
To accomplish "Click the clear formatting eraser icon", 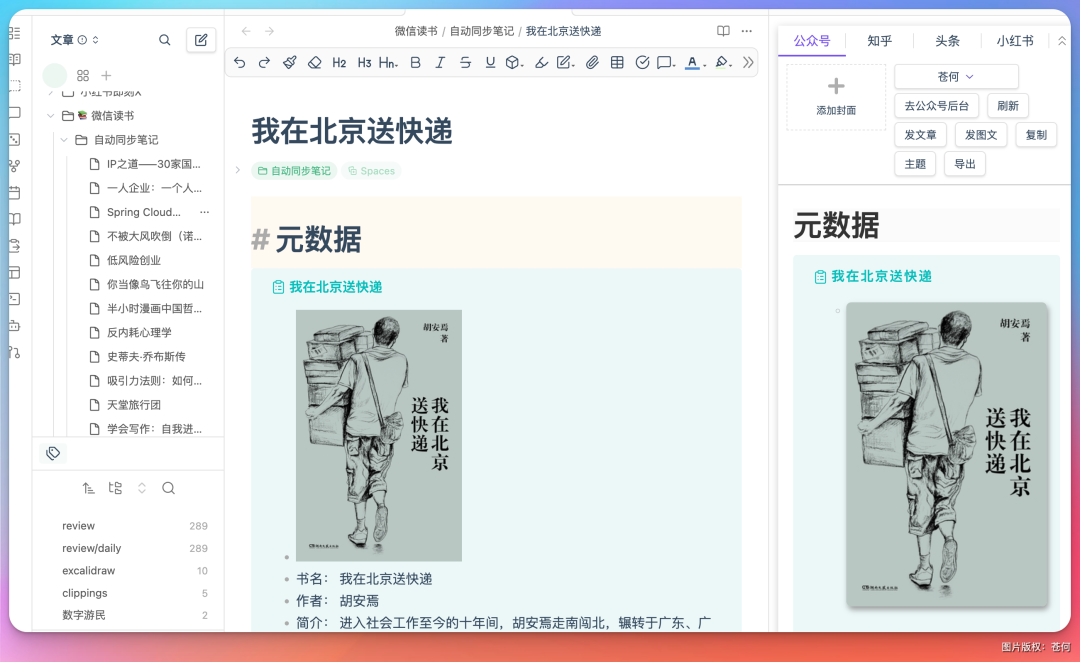I will point(313,62).
